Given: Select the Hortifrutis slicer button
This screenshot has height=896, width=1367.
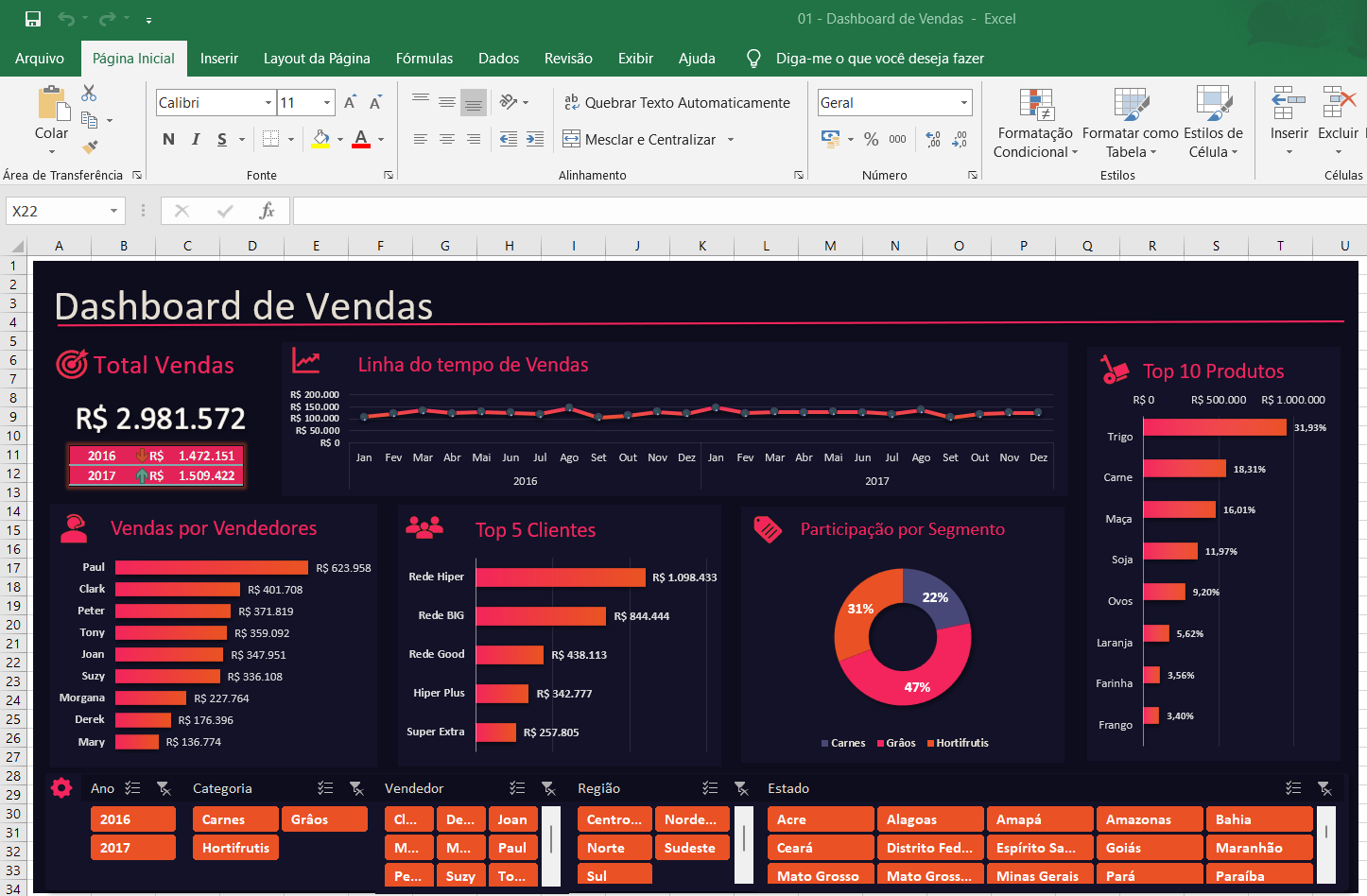Looking at the screenshot, I should click(235, 848).
